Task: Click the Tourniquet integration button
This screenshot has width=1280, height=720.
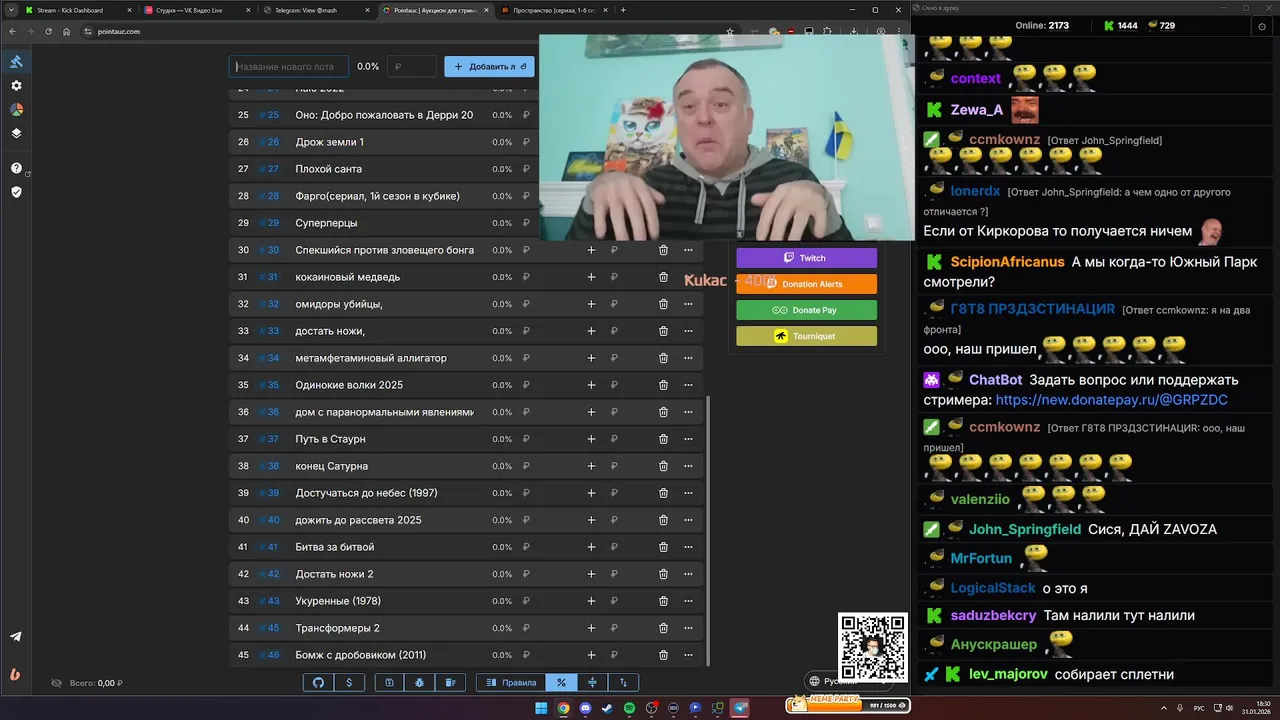Action: 806,336
